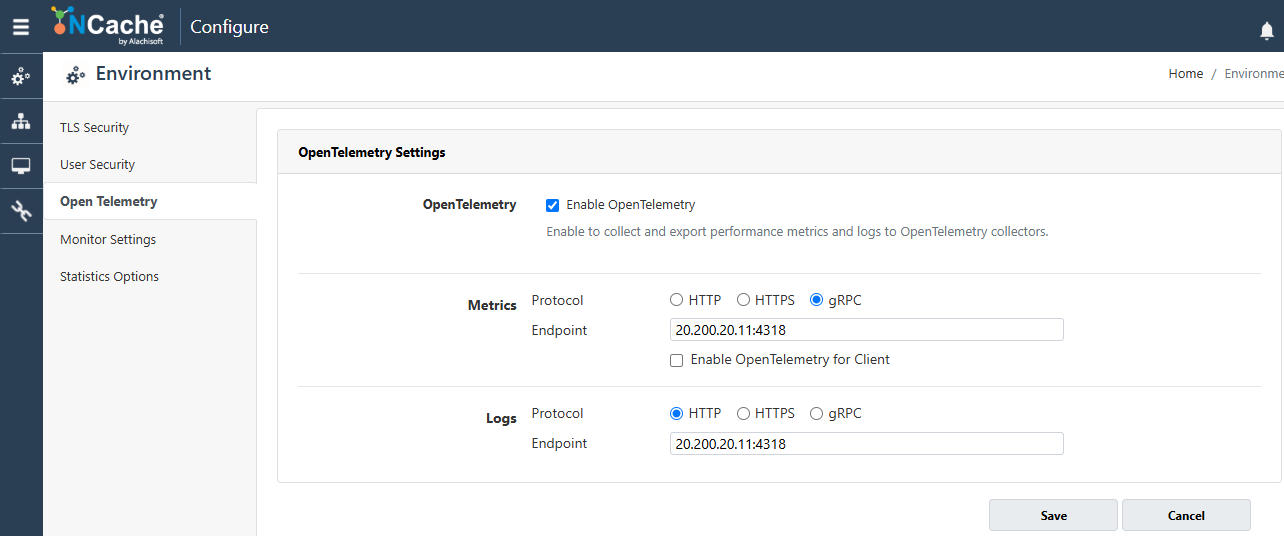
Task: Open the gears settings sidebar icon
Action: 21,76
